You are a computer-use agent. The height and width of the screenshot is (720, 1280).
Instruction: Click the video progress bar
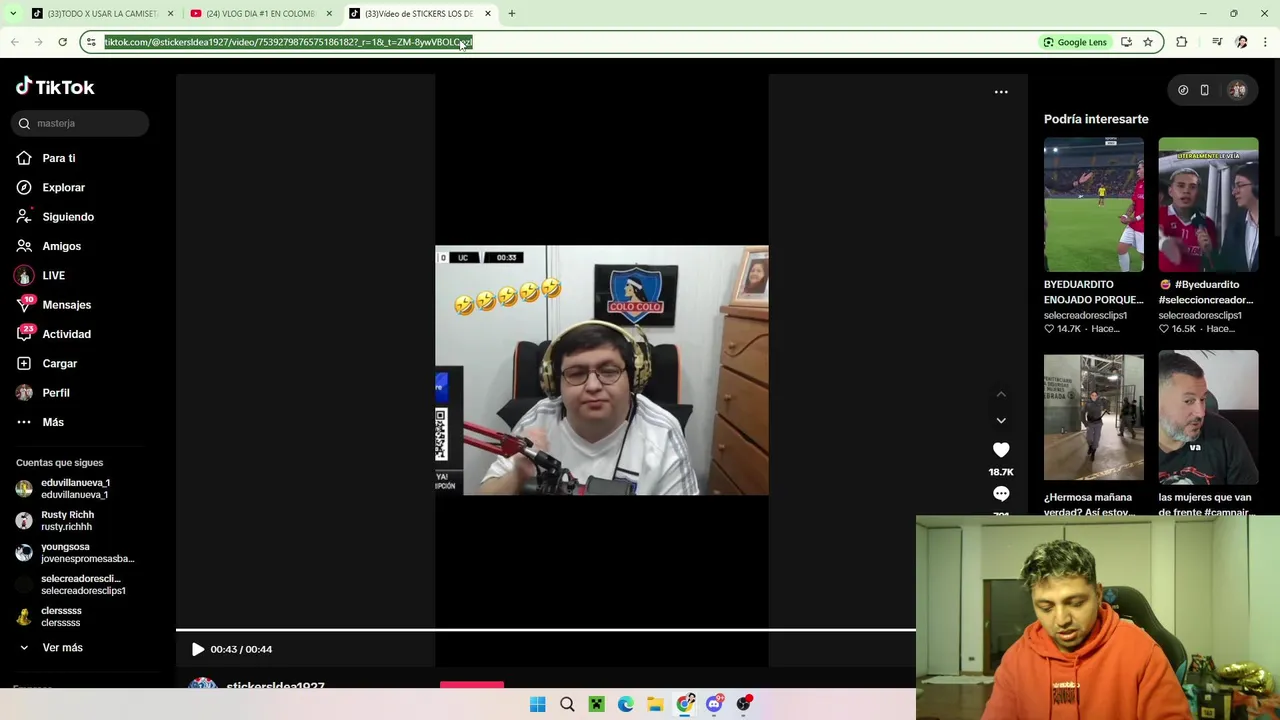(x=546, y=630)
